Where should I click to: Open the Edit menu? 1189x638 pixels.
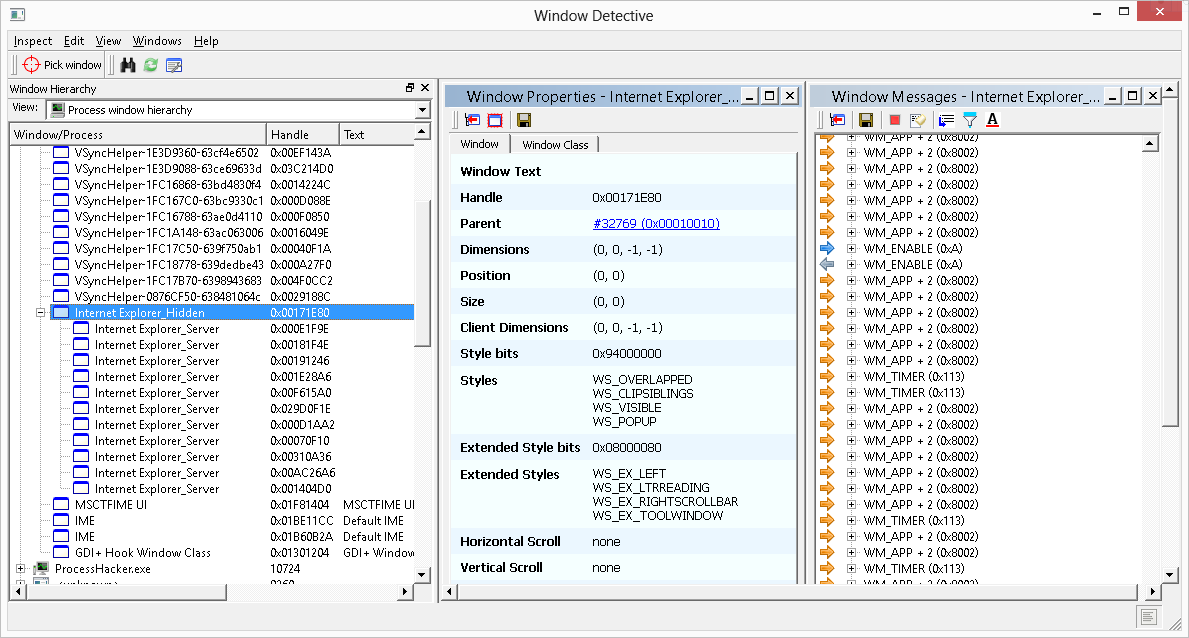point(74,41)
